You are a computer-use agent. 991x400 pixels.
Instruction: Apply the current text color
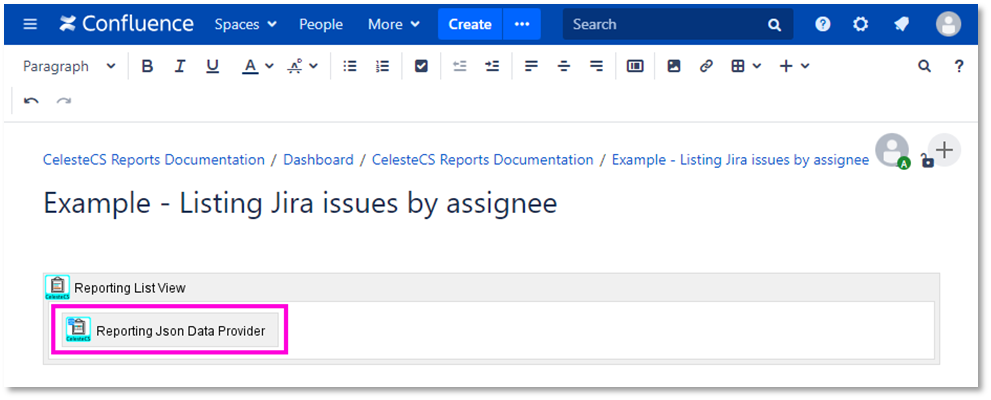(250, 66)
